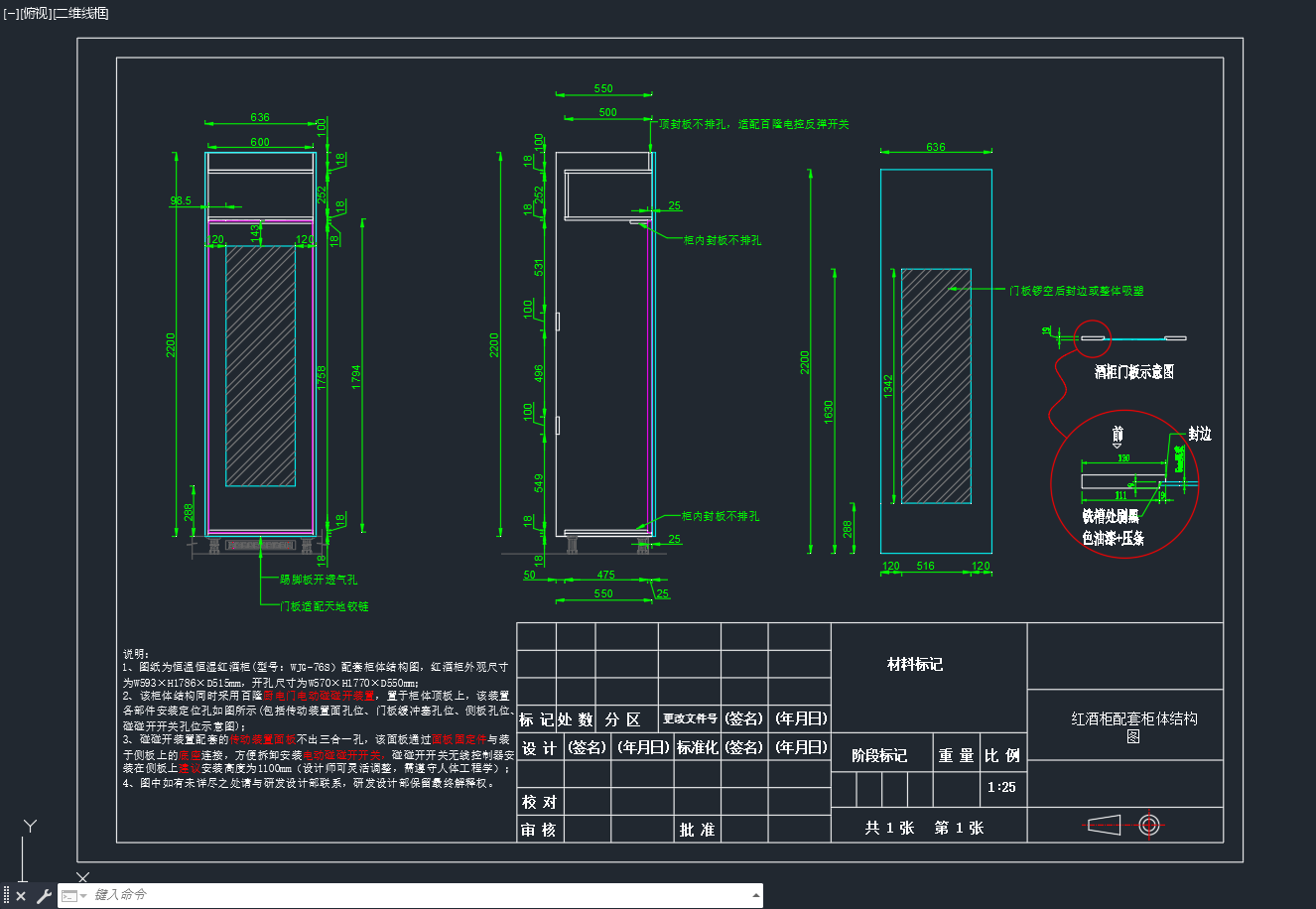Select the 阶段标记 cell text
Screen dimensions: 1316x909
tap(879, 755)
